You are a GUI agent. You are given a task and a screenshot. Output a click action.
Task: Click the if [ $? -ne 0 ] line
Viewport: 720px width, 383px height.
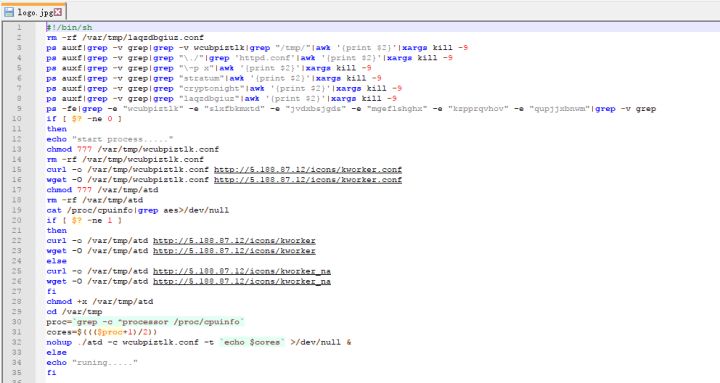click(x=84, y=118)
